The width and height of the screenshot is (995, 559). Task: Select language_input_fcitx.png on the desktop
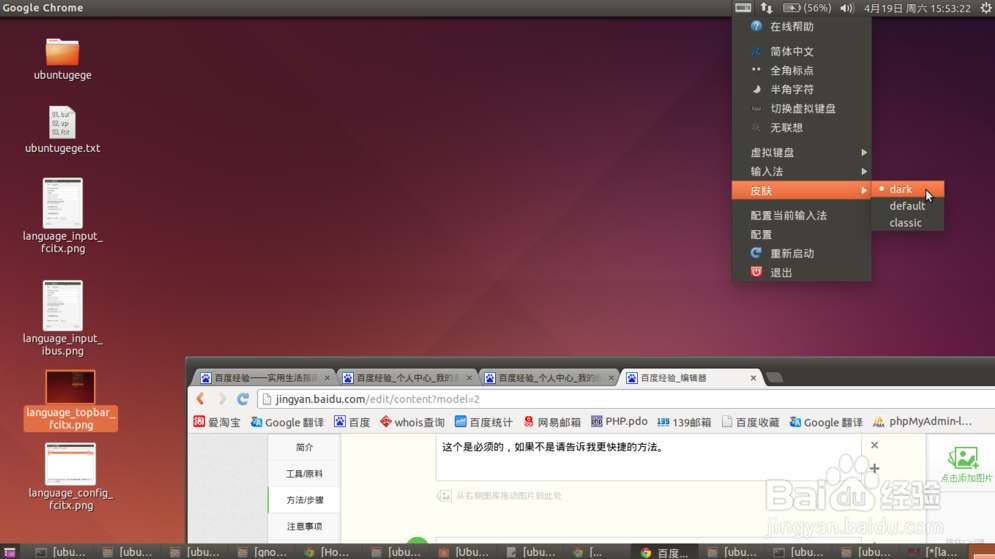(62, 216)
